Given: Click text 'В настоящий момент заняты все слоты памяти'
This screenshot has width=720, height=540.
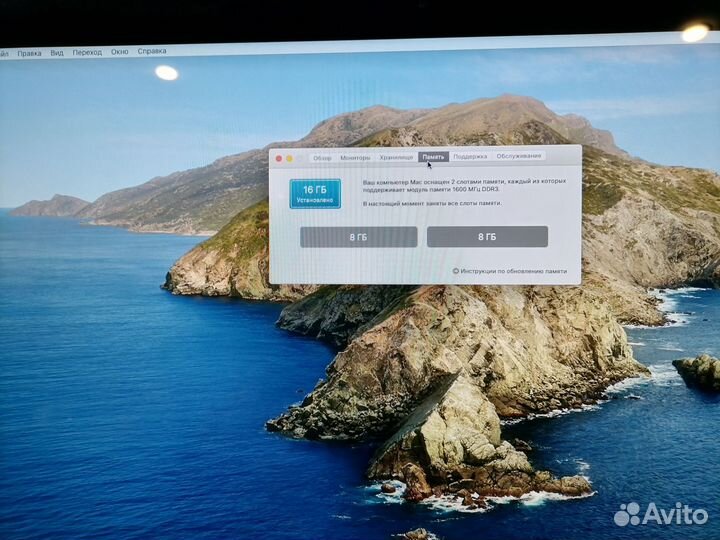Looking at the screenshot, I should click(x=432, y=203).
